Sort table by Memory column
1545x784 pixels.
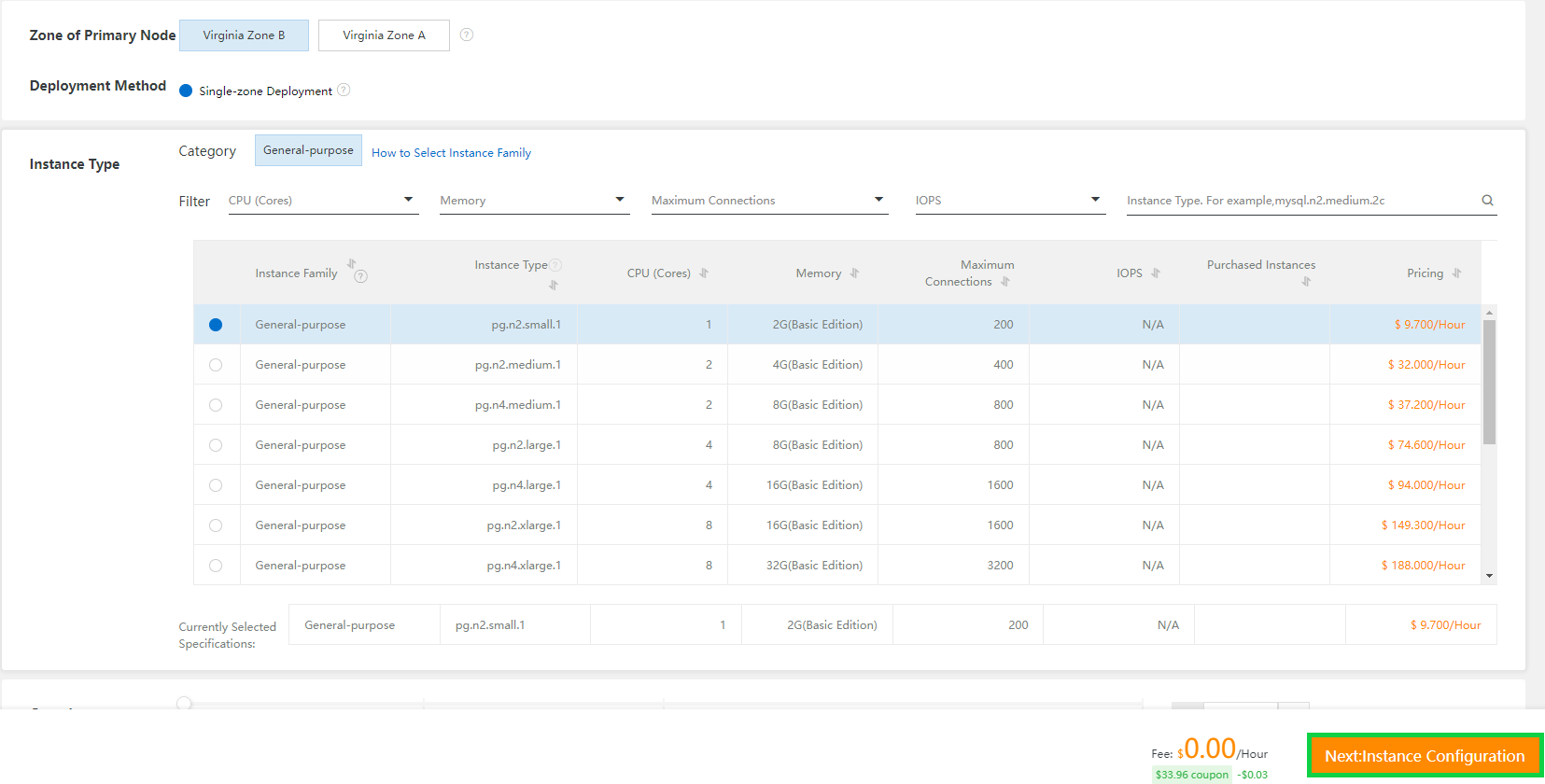click(x=854, y=273)
